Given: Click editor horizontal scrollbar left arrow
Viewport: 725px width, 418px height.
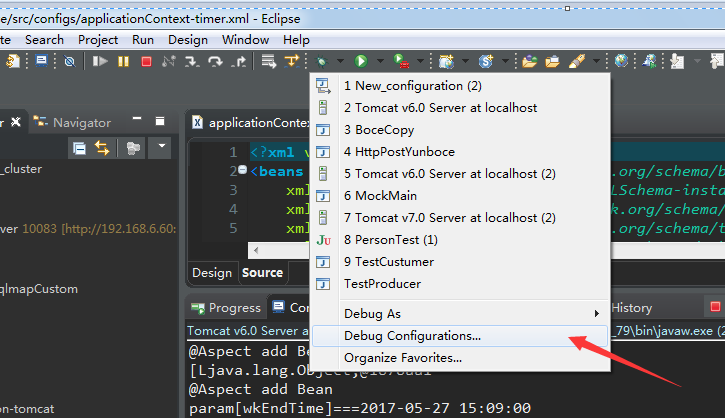Looking at the screenshot, I should 256,251.
